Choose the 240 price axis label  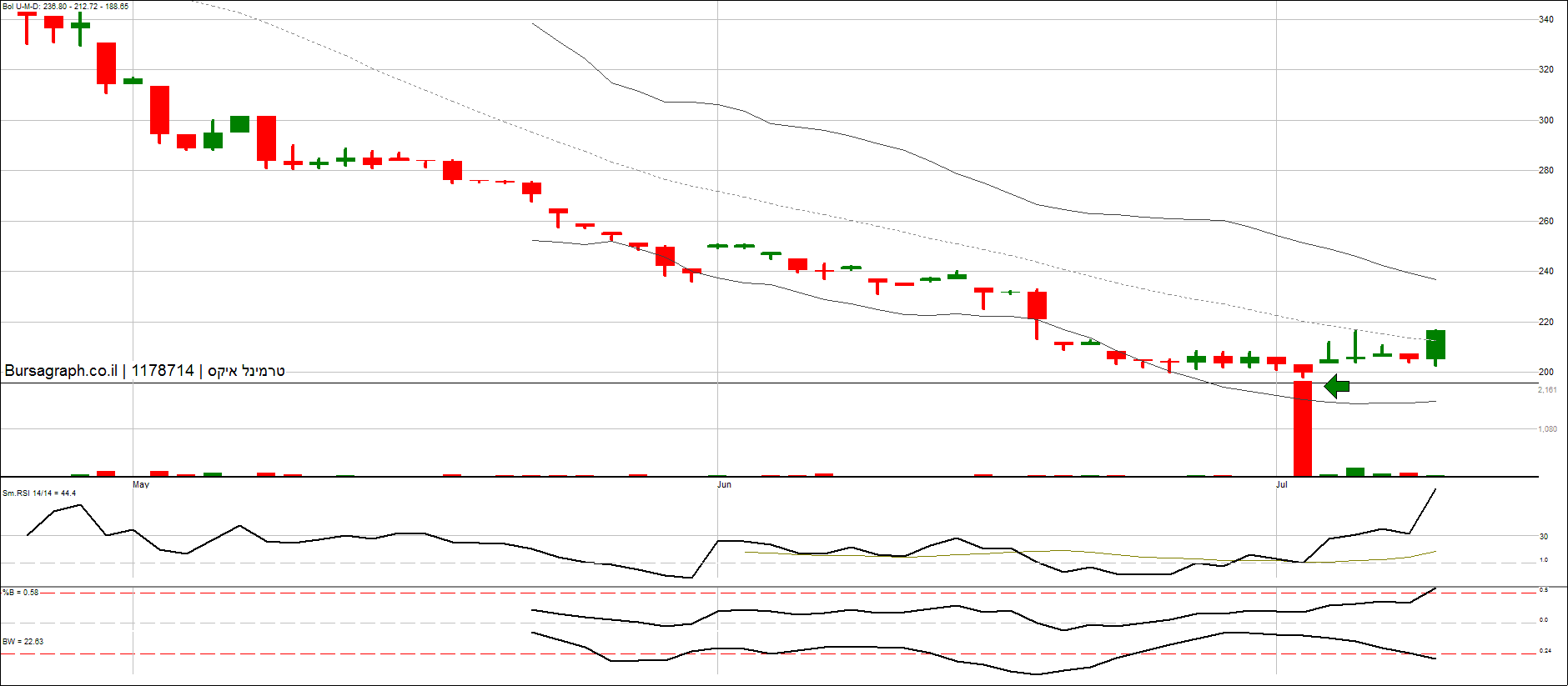click(1546, 271)
